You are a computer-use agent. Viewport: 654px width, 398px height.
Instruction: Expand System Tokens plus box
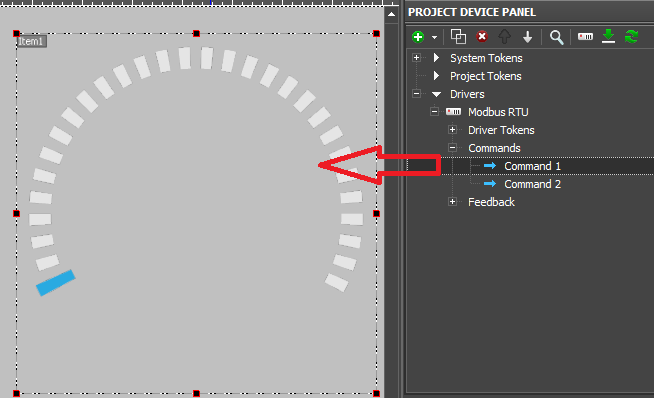[416, 58]
